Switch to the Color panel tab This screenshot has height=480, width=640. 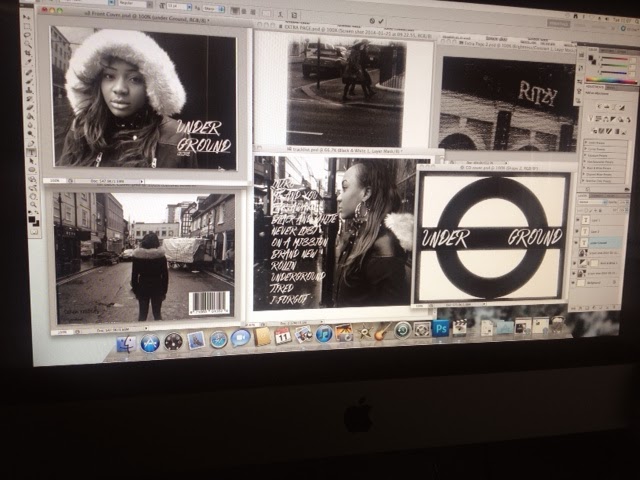594,50
